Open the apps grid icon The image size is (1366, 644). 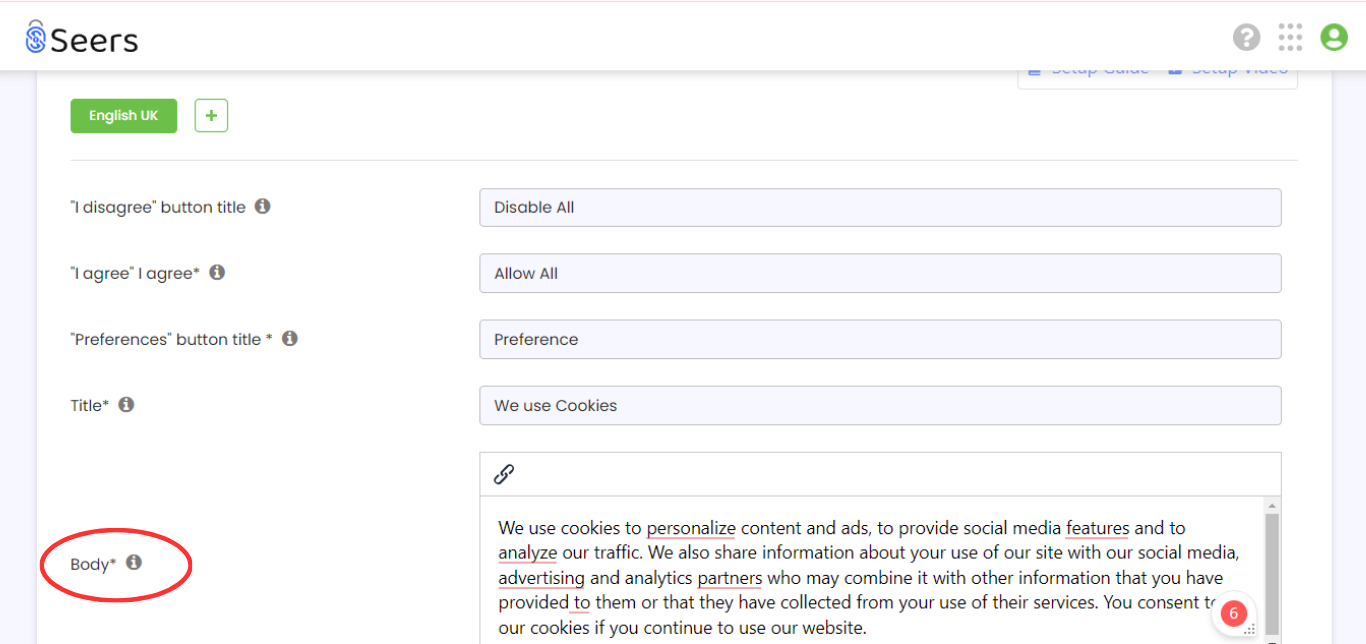(1290, 37)
